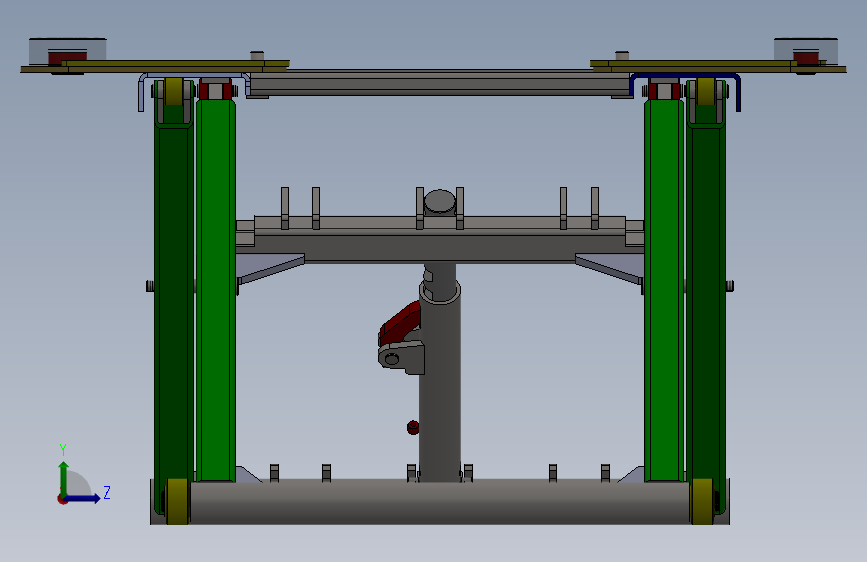Pick the bottom-left yellow wheel
This screenshot has width=867, height=562.
click(177, 501)
